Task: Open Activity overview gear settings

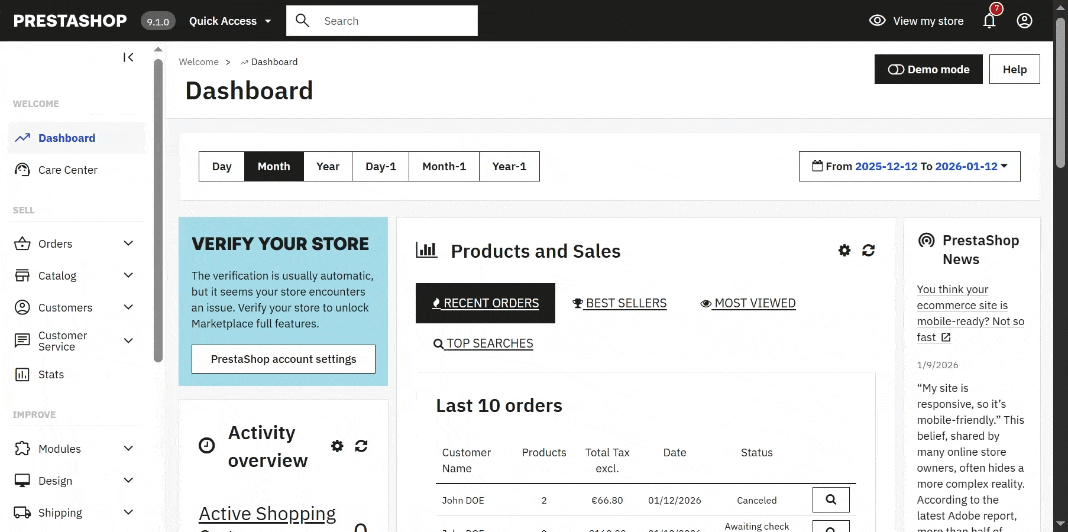Action: click(337, 446)
